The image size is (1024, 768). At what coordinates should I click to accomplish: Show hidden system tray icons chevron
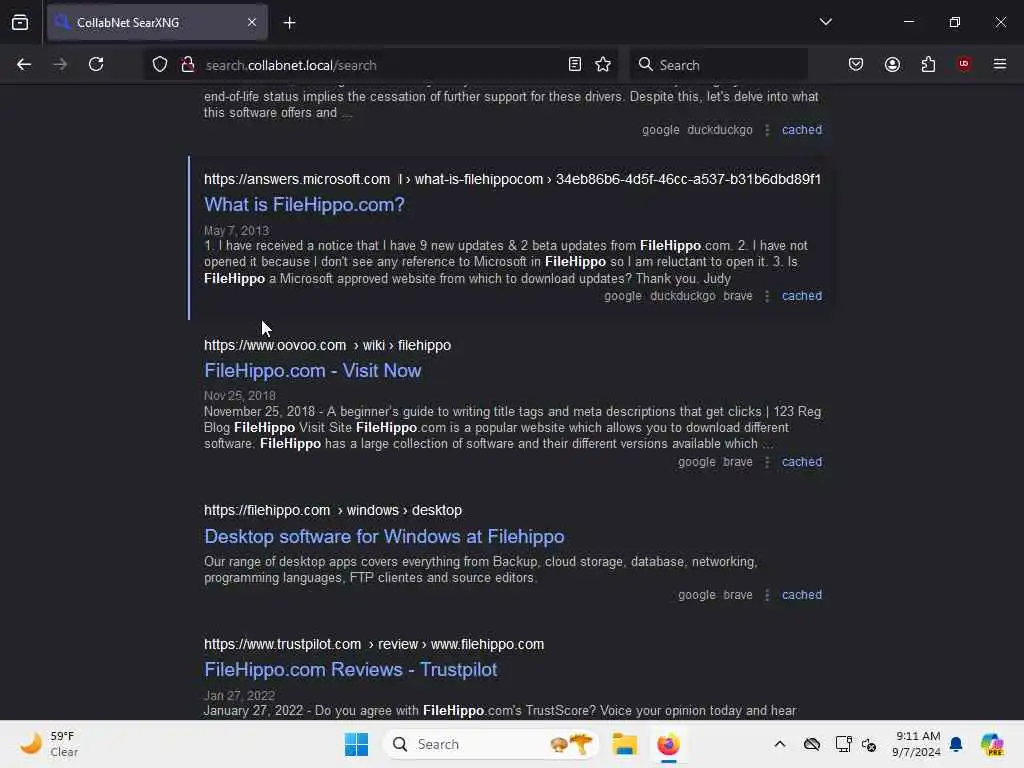tap(780, 744)
